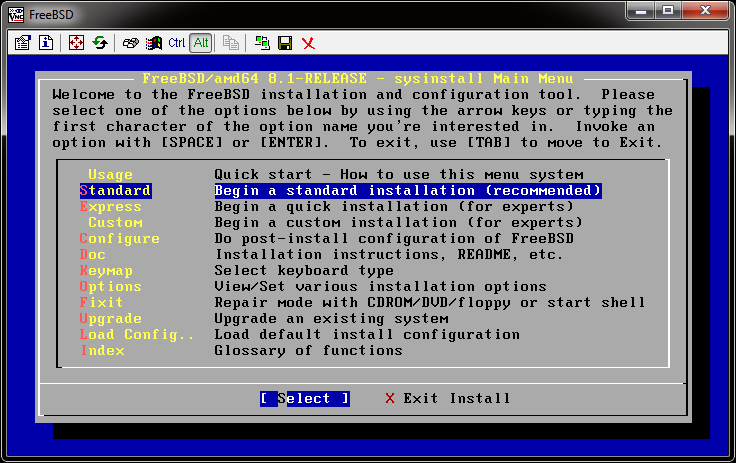736x463 pixels.
Task: Click 'Select keyboard type' description
Action: [304, 270]
